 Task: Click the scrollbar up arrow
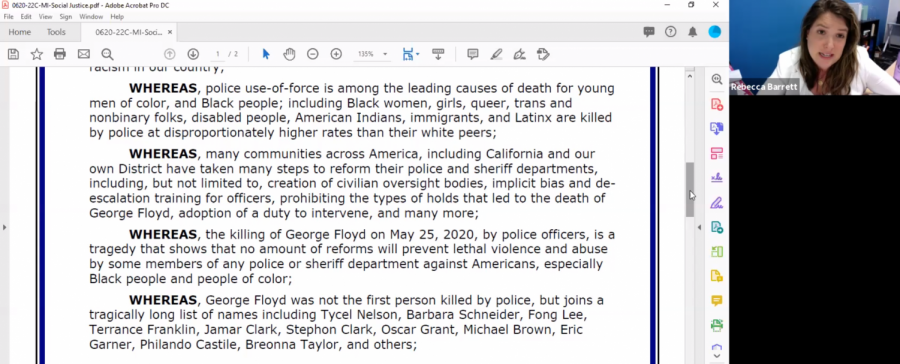[690, 76]
